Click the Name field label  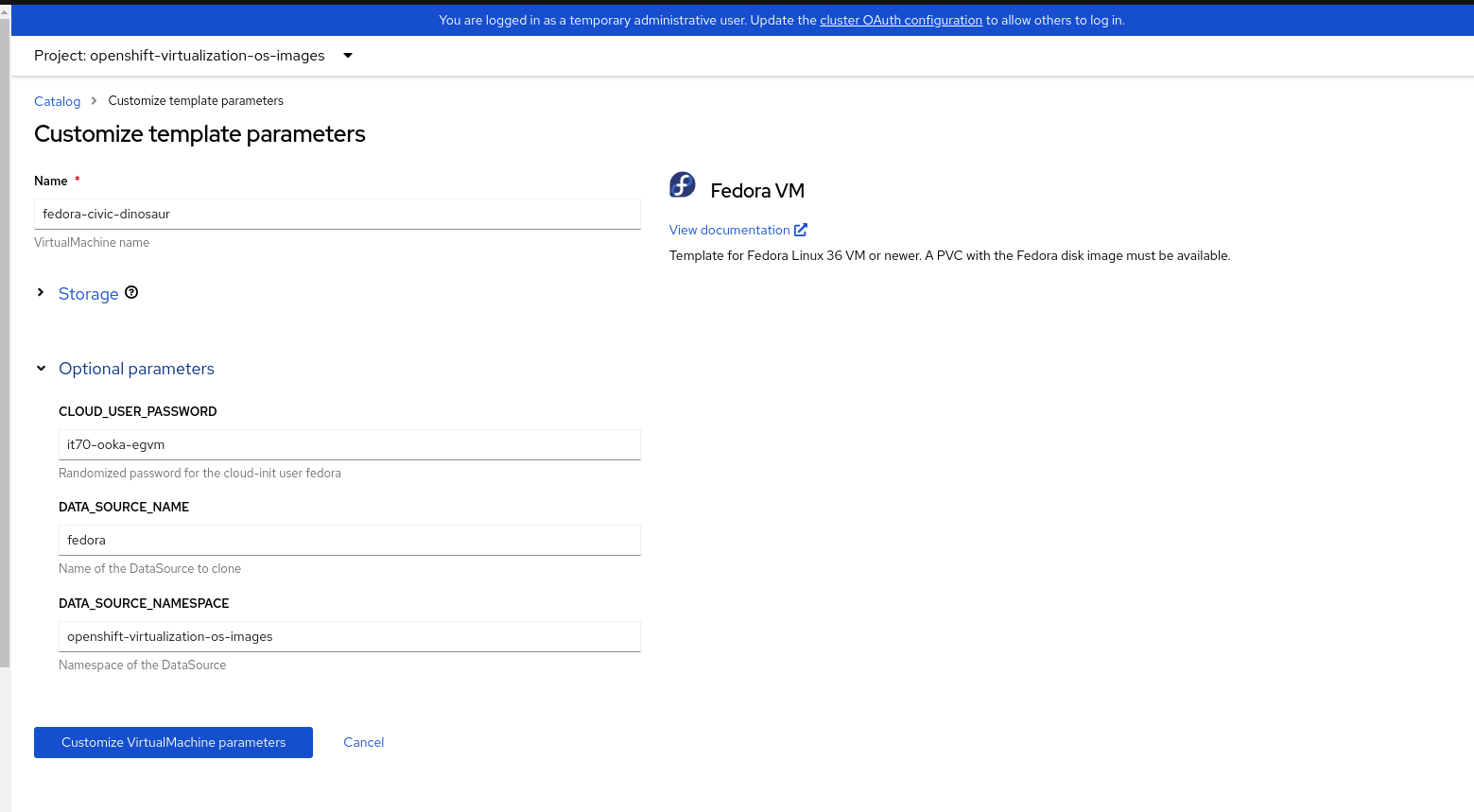51,181
